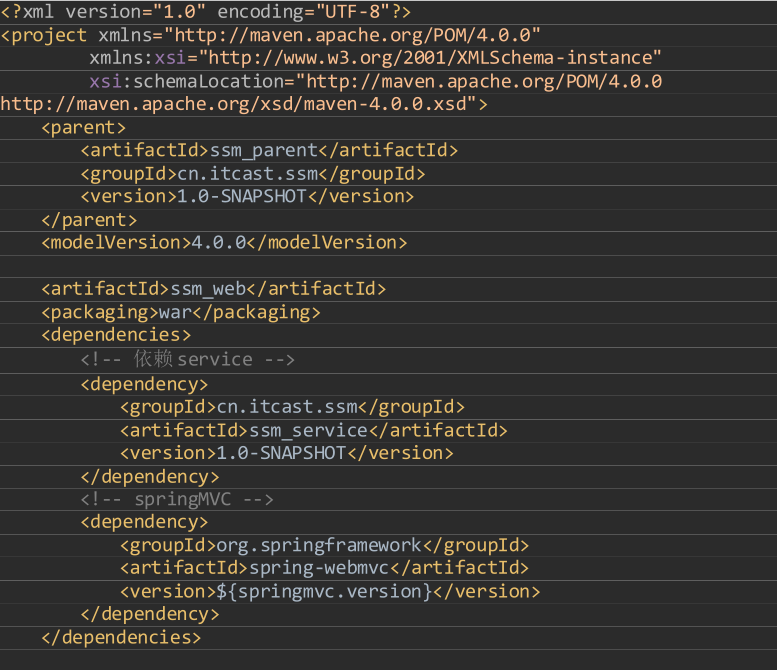Click the service dependency version 1.0-SNAPSHOT line
The width and height of the screenshot is (777, 670).
coord(286,453)
